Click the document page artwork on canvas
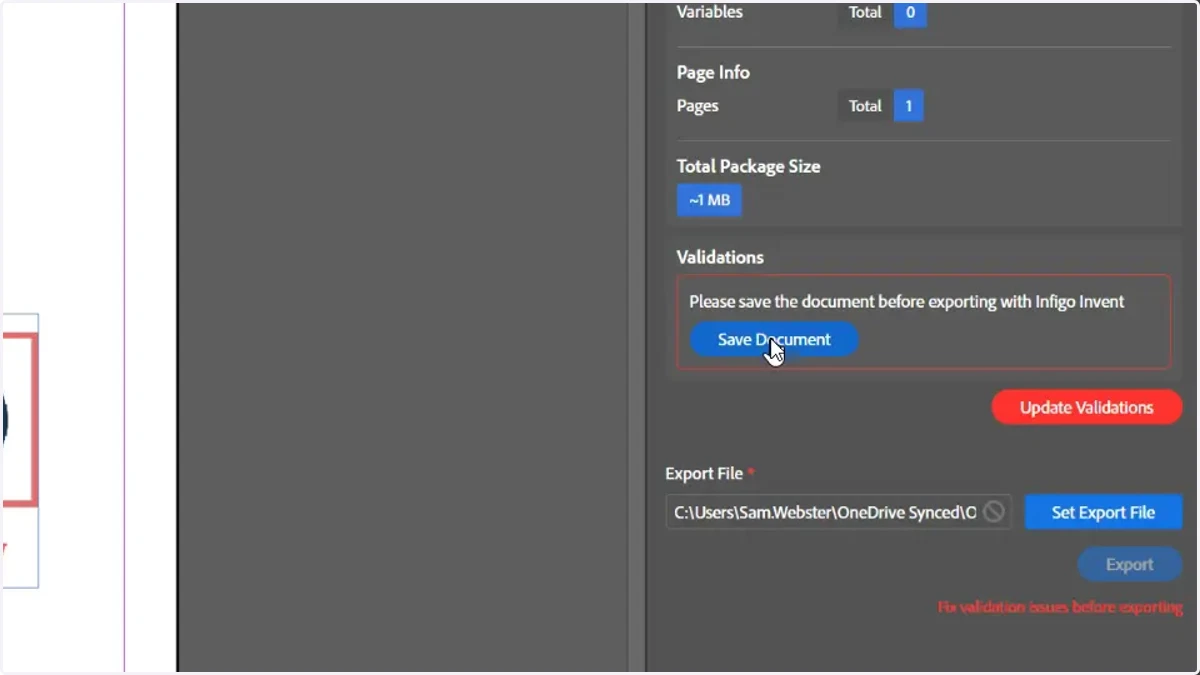 (20, 450)
